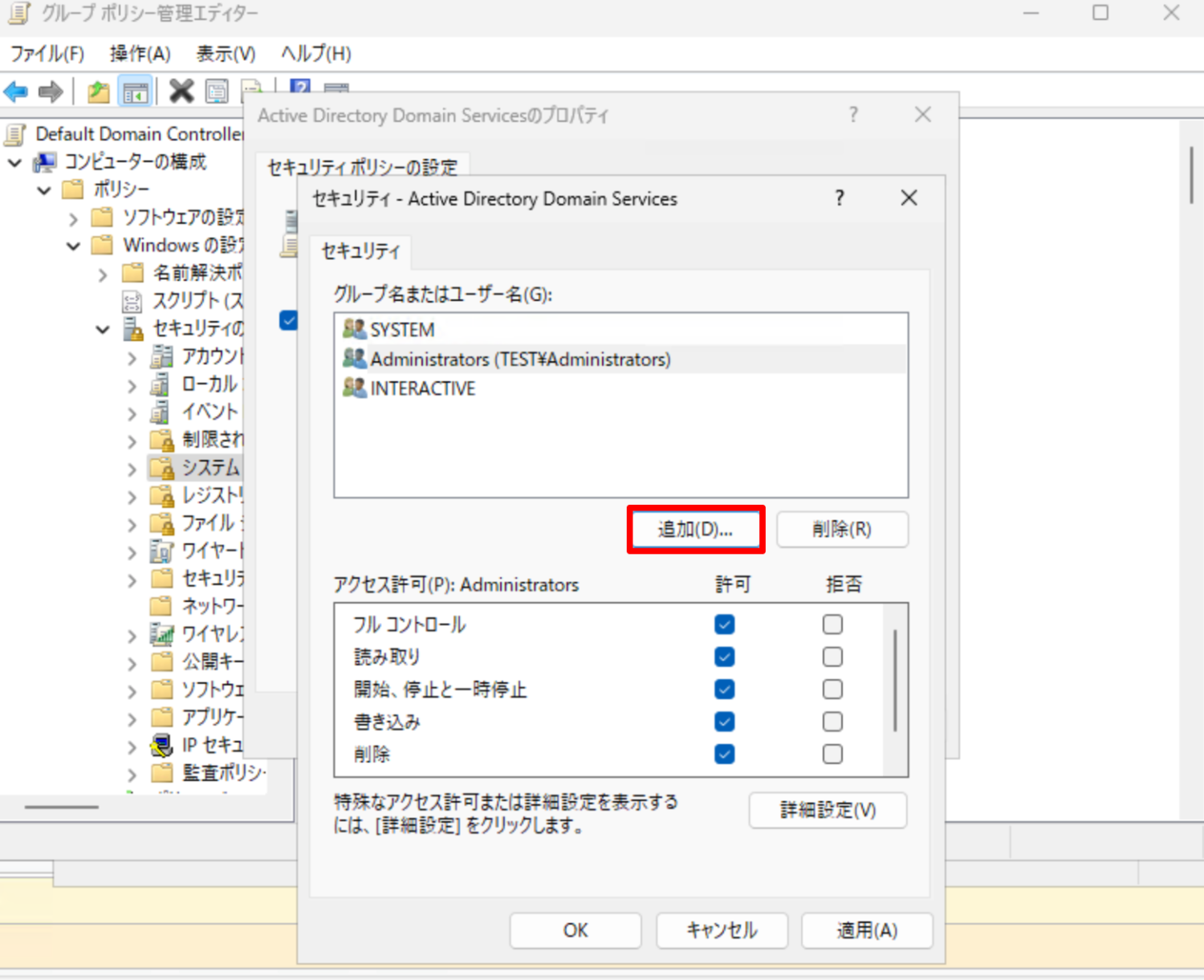Expand the 名前解決ポリシー tree node

(103, 274)
